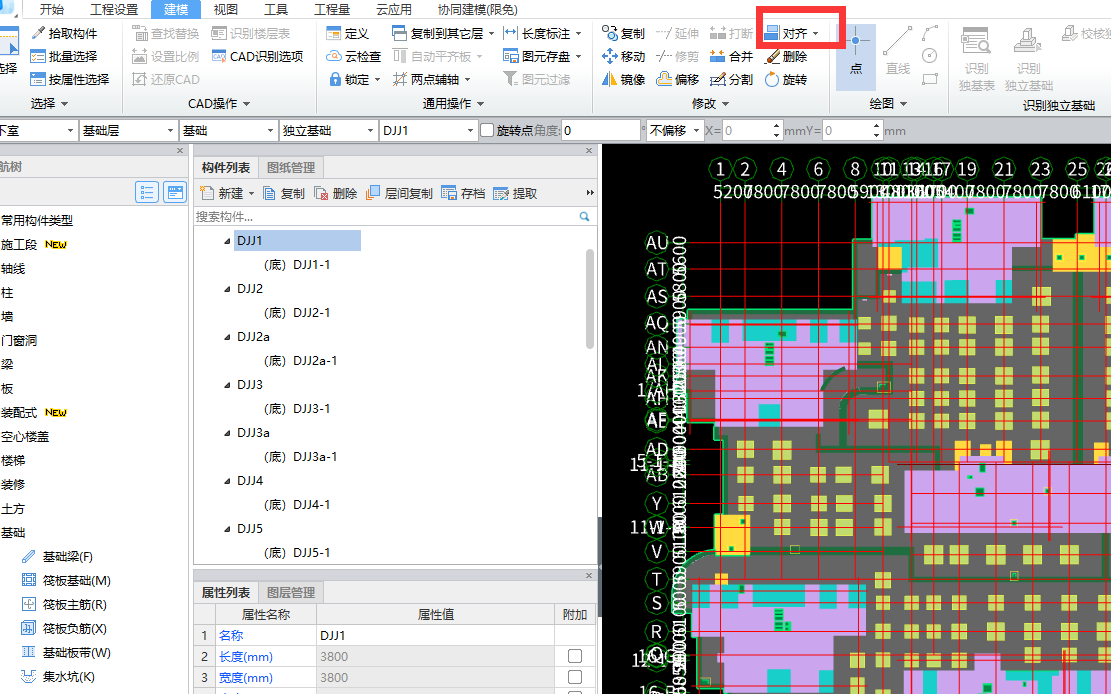
Task: Select DJJ5 in component list
Action: [x=250, y=529]
